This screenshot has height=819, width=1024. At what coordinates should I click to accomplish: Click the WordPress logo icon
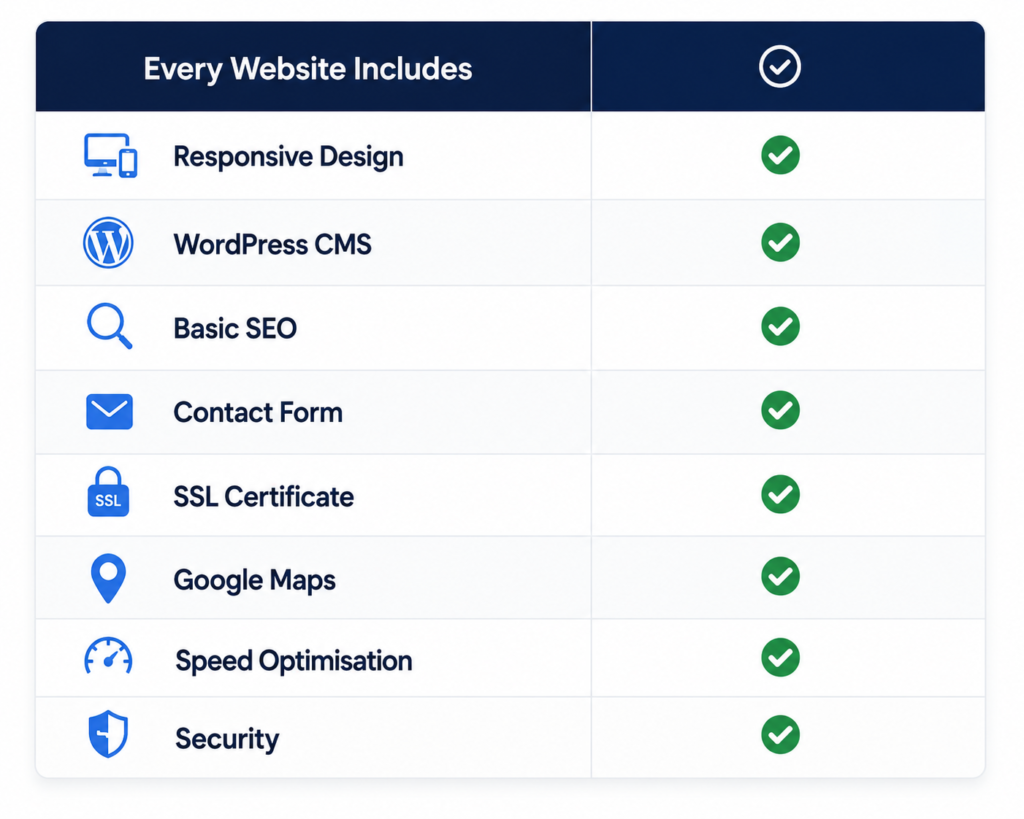click(108, 242)
